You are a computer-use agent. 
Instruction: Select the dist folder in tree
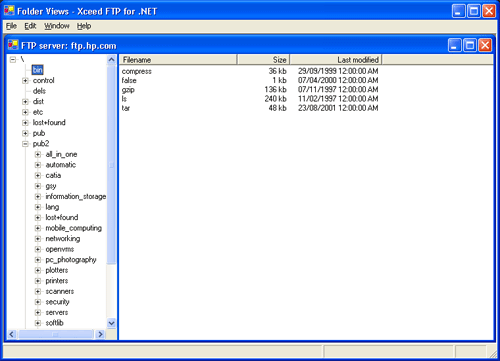[38, 102]
